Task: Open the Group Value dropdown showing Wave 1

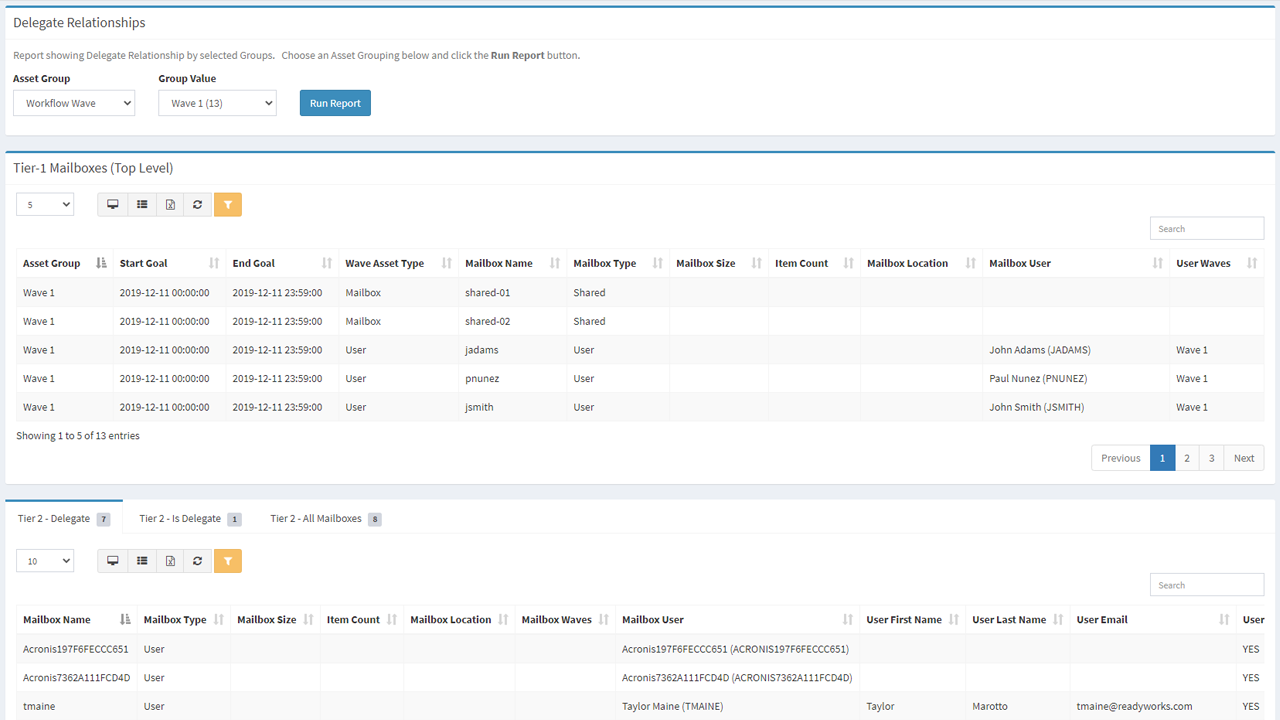Action: pos(217,103)
